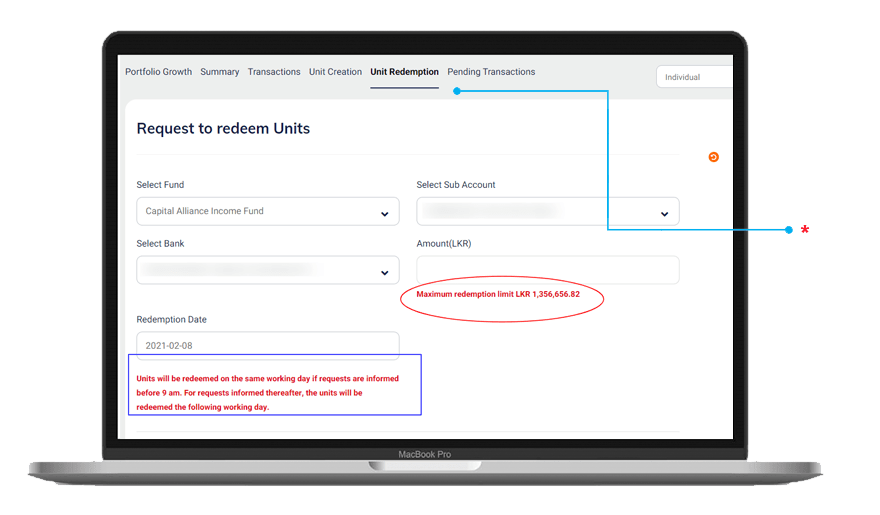
Task: Click the Select Sub Account label
Action: tap(456, 185)
